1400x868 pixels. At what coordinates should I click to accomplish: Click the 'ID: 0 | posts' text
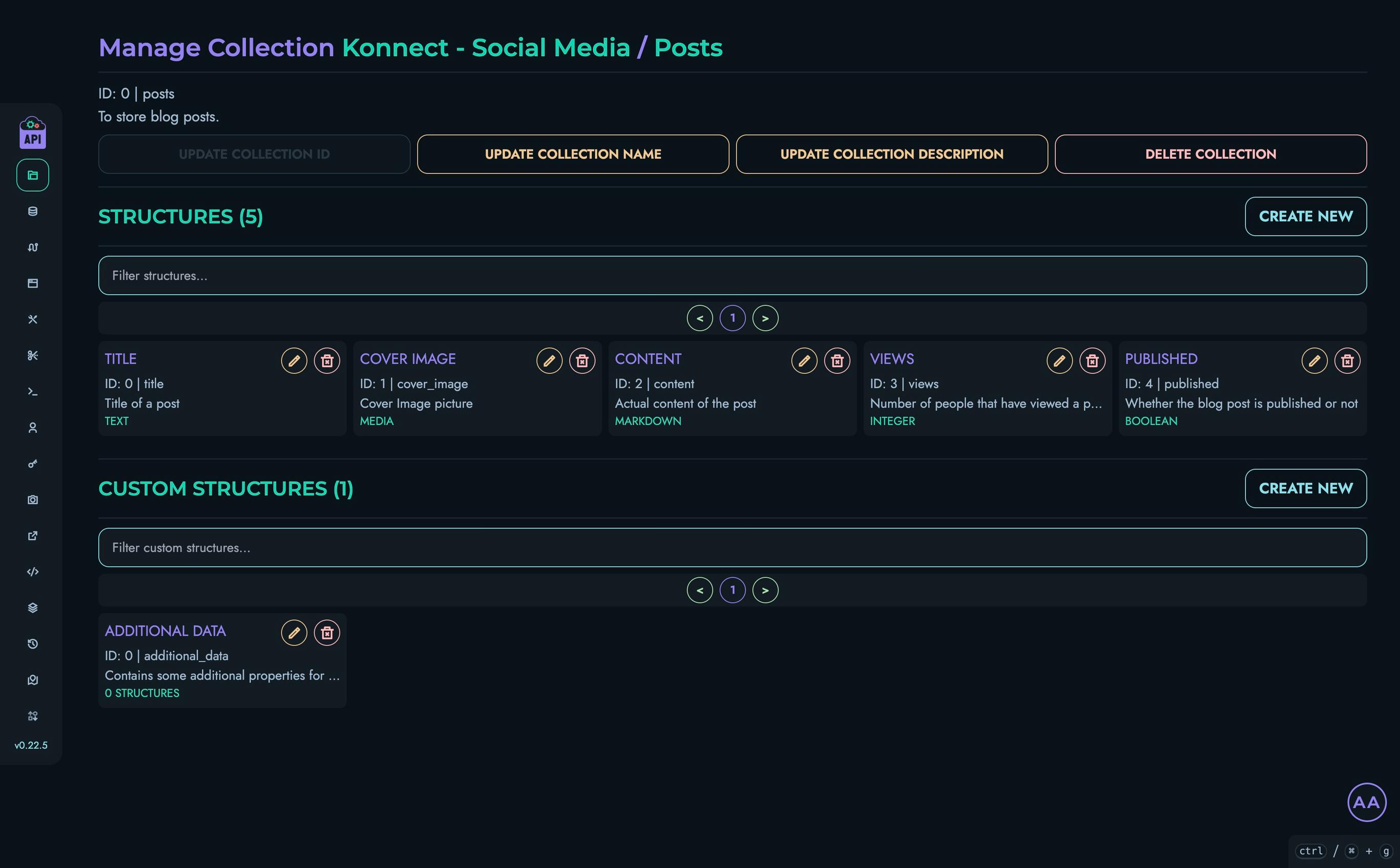point(136,94)
